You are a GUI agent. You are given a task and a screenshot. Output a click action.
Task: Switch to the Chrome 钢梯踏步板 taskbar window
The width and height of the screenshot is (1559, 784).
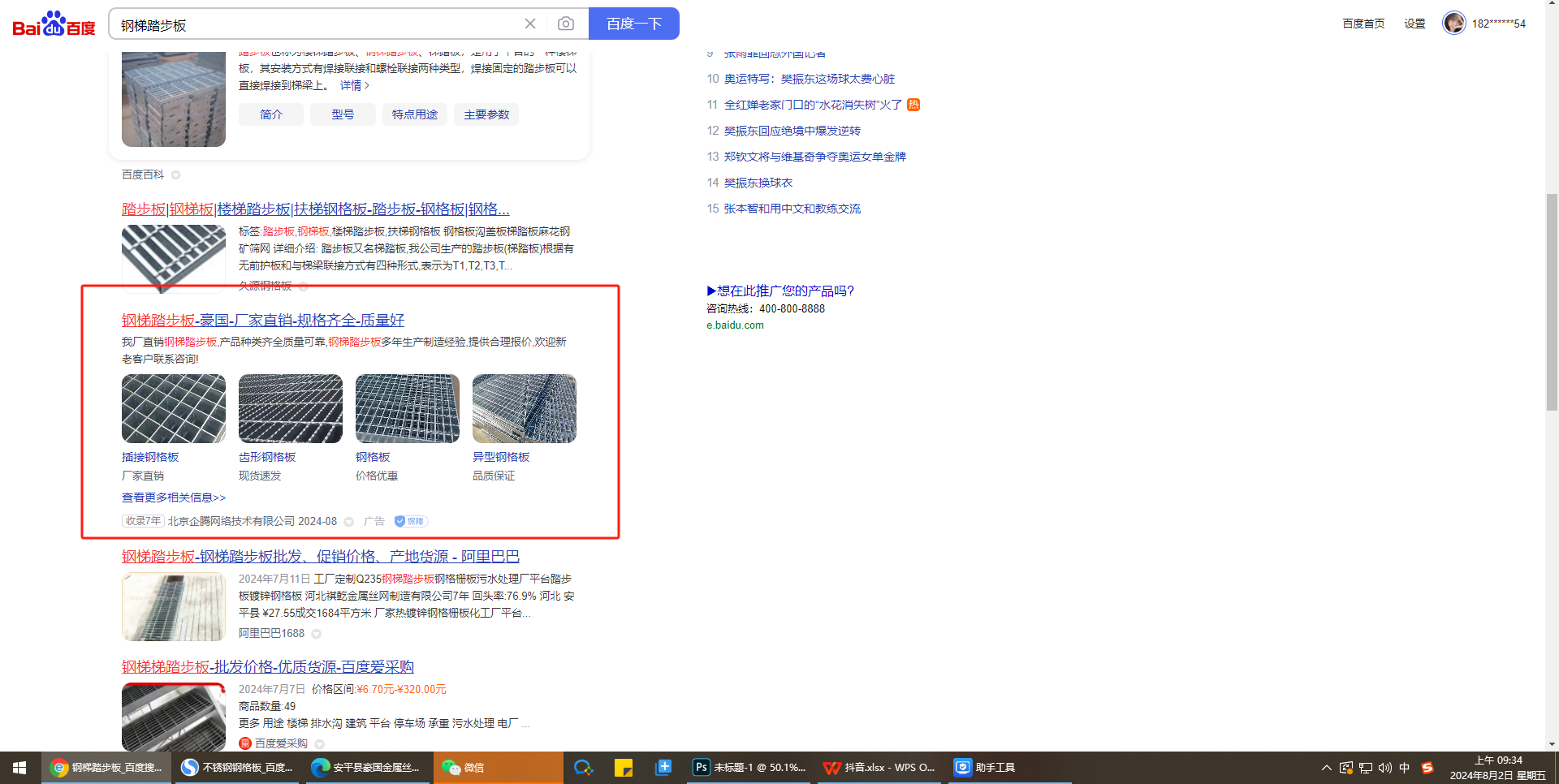coord(106,768)
